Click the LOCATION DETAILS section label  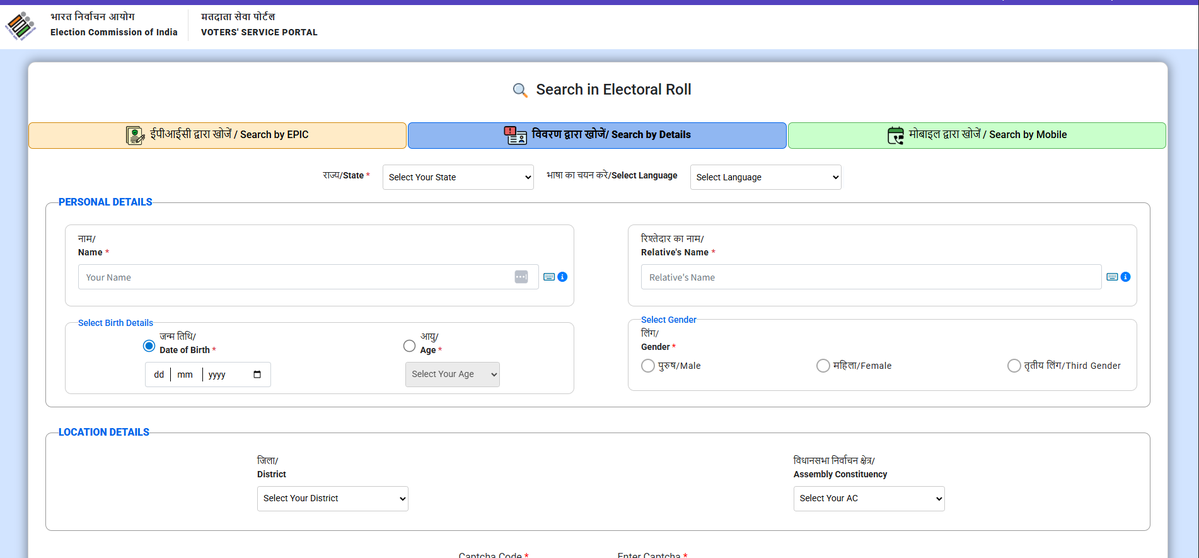(x=104, y=432)
